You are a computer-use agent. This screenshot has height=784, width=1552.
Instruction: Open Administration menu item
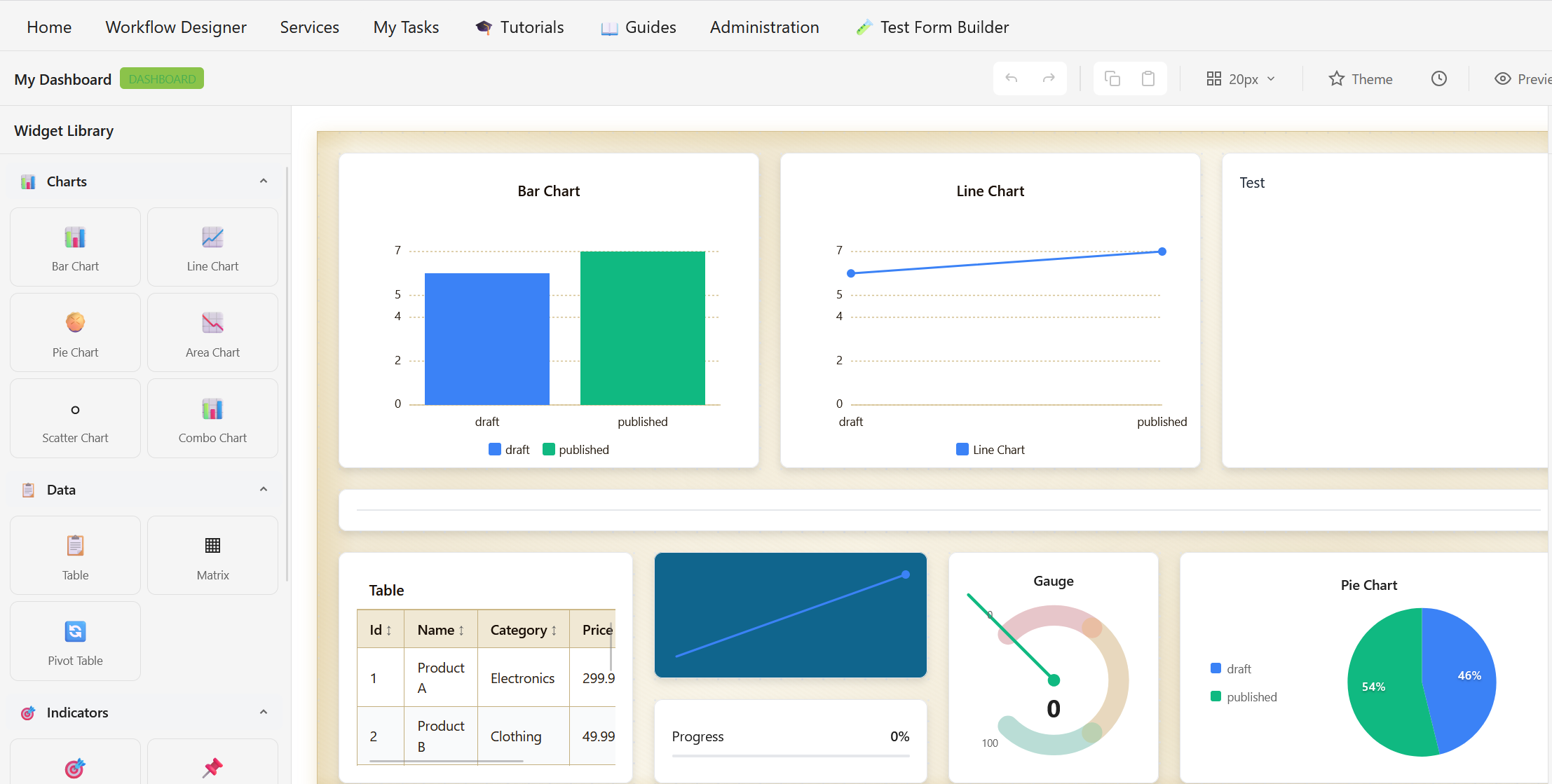coord(764,27)
